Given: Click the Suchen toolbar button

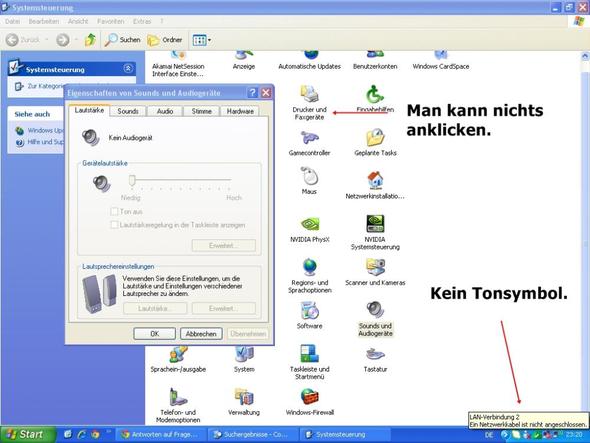Looking at the screenshot, I should (x=122, y=40).
